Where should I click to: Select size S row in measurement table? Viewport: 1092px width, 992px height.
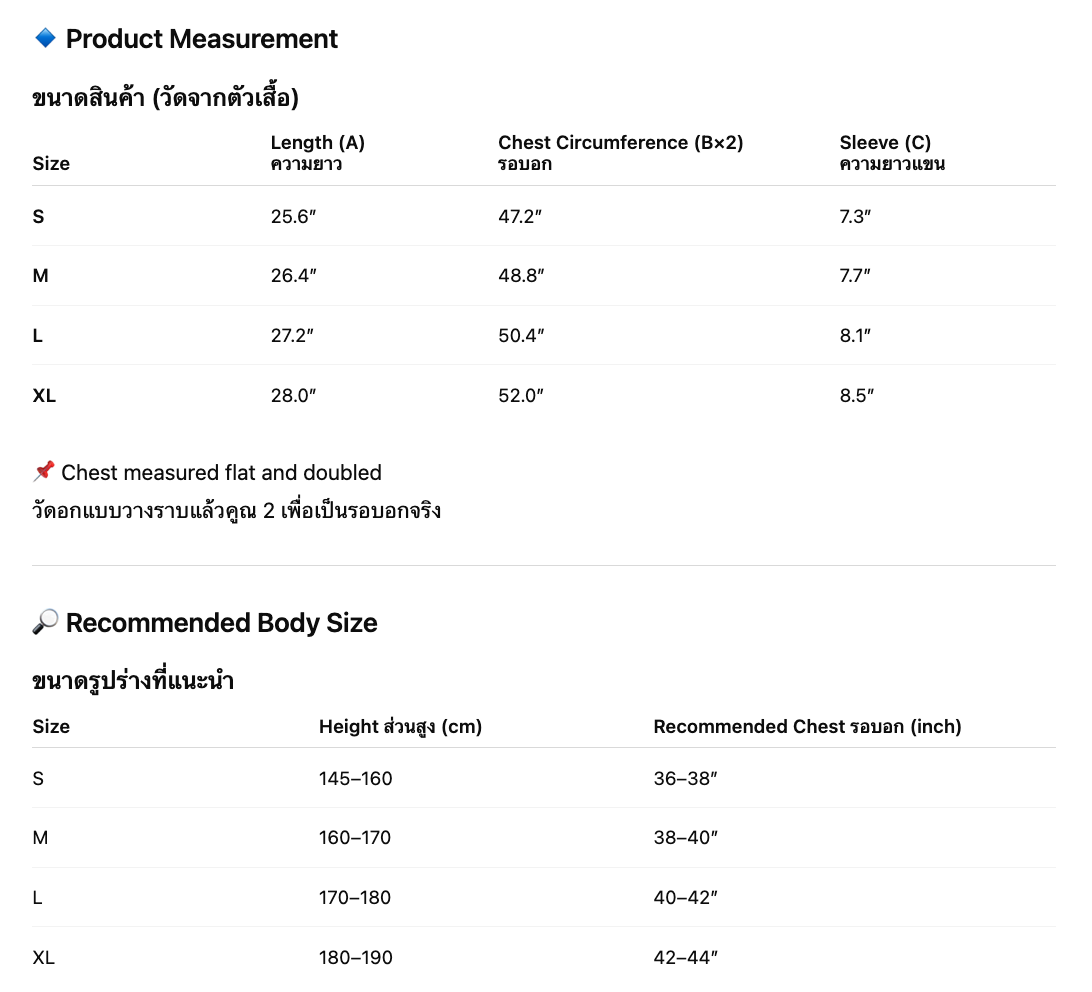click(x=544, y=216)
